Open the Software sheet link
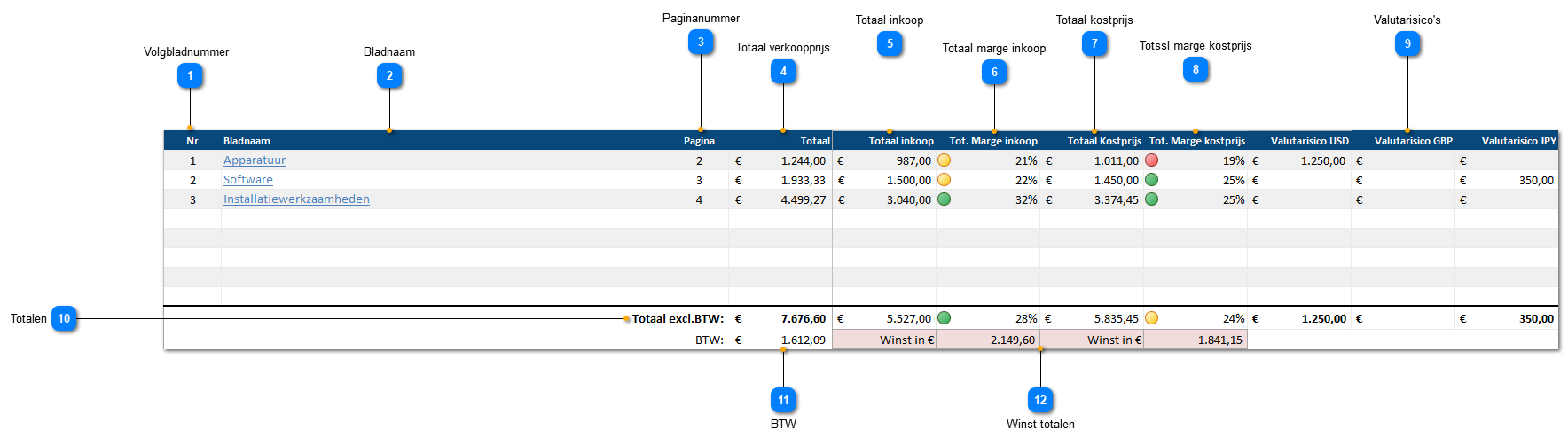This screenshot has height=445, width=1568. point(248,180)
